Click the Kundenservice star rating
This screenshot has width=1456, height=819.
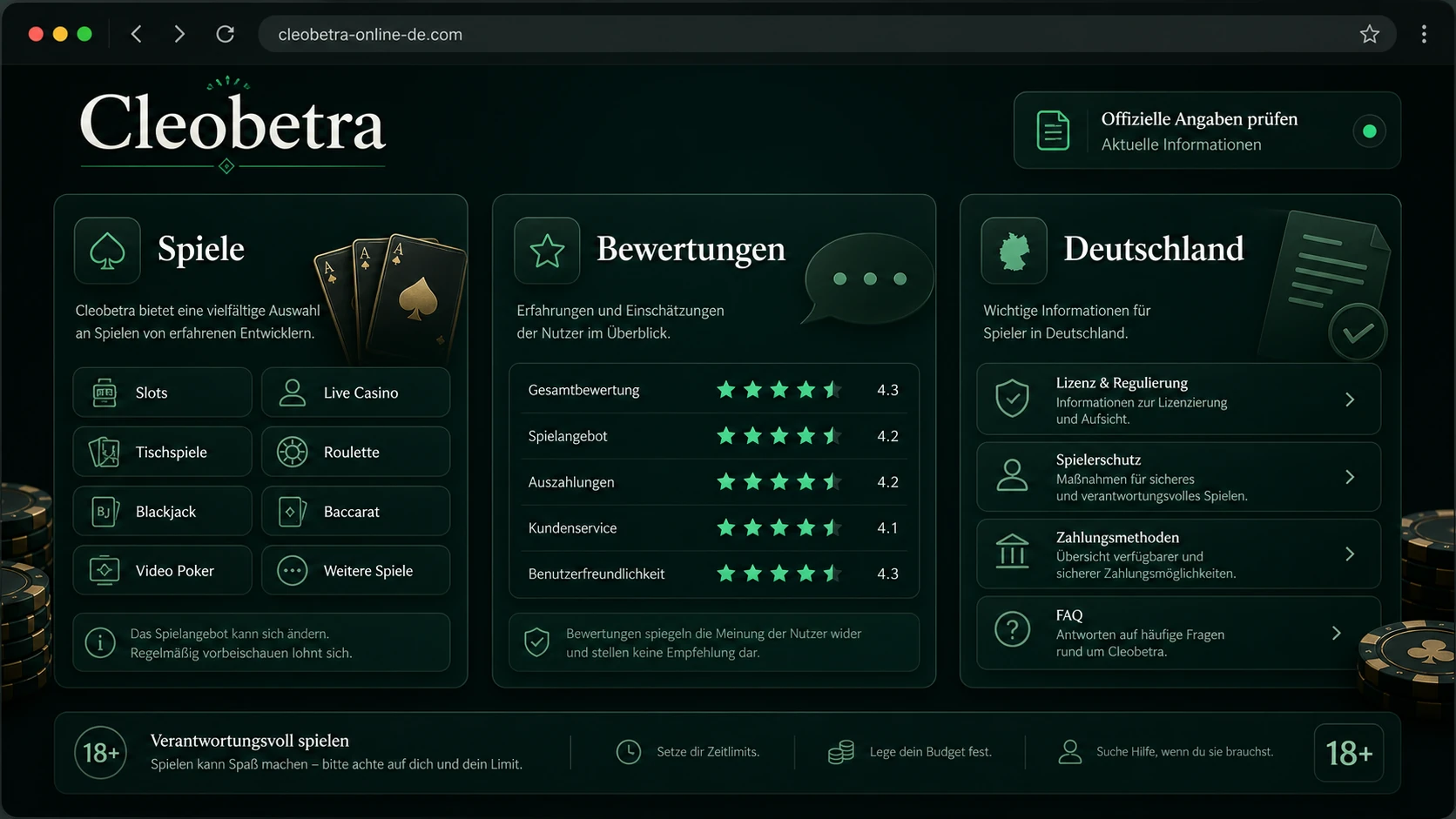779,527
